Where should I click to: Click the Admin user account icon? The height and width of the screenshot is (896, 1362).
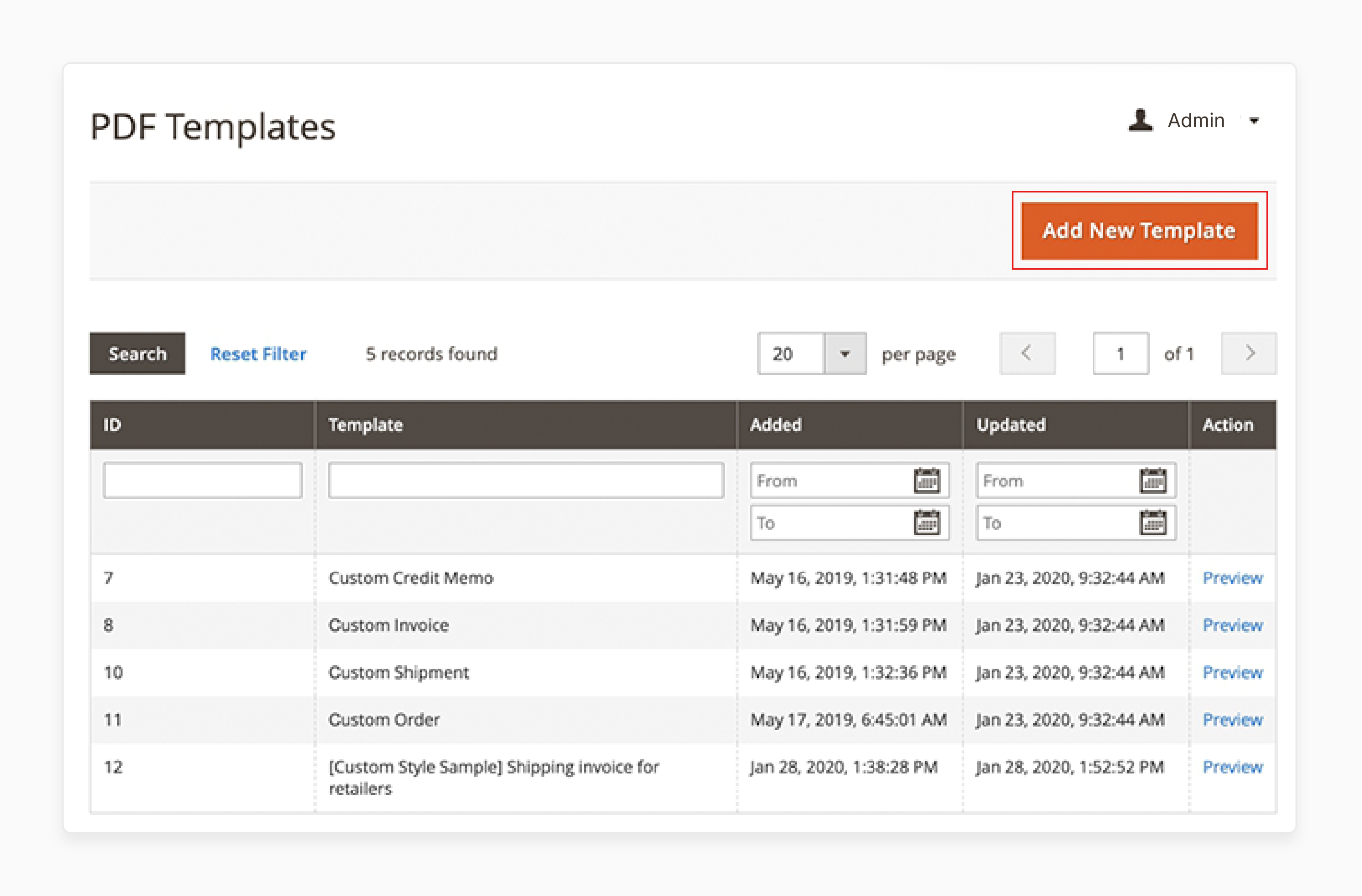1140,120
